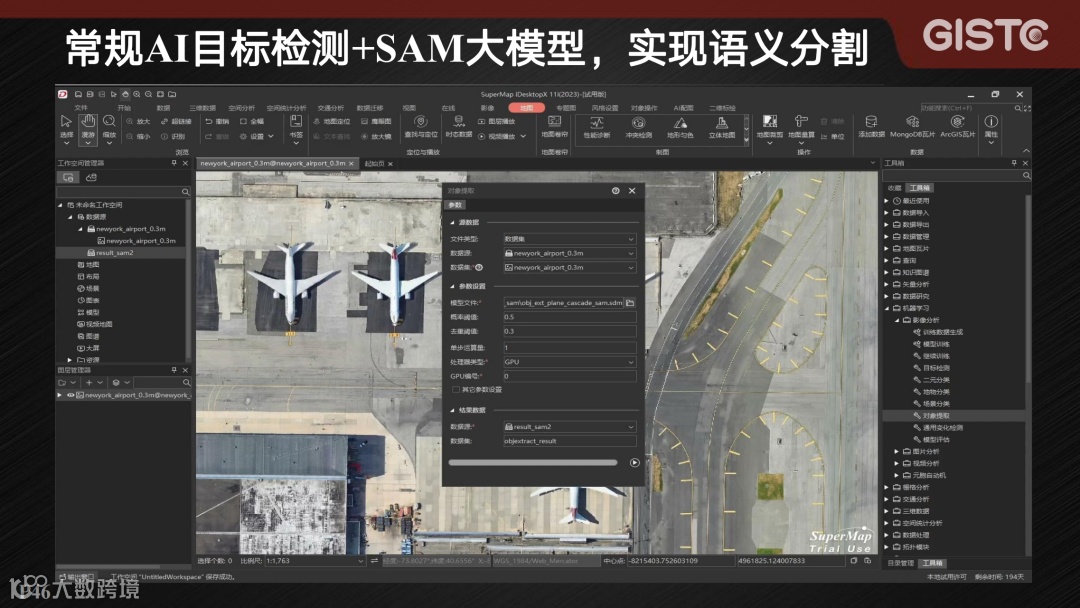Click the 缩小 zoom-out ribbon item
The width and height of the screenshot is (1080, 608).
(x=138, y=136)
